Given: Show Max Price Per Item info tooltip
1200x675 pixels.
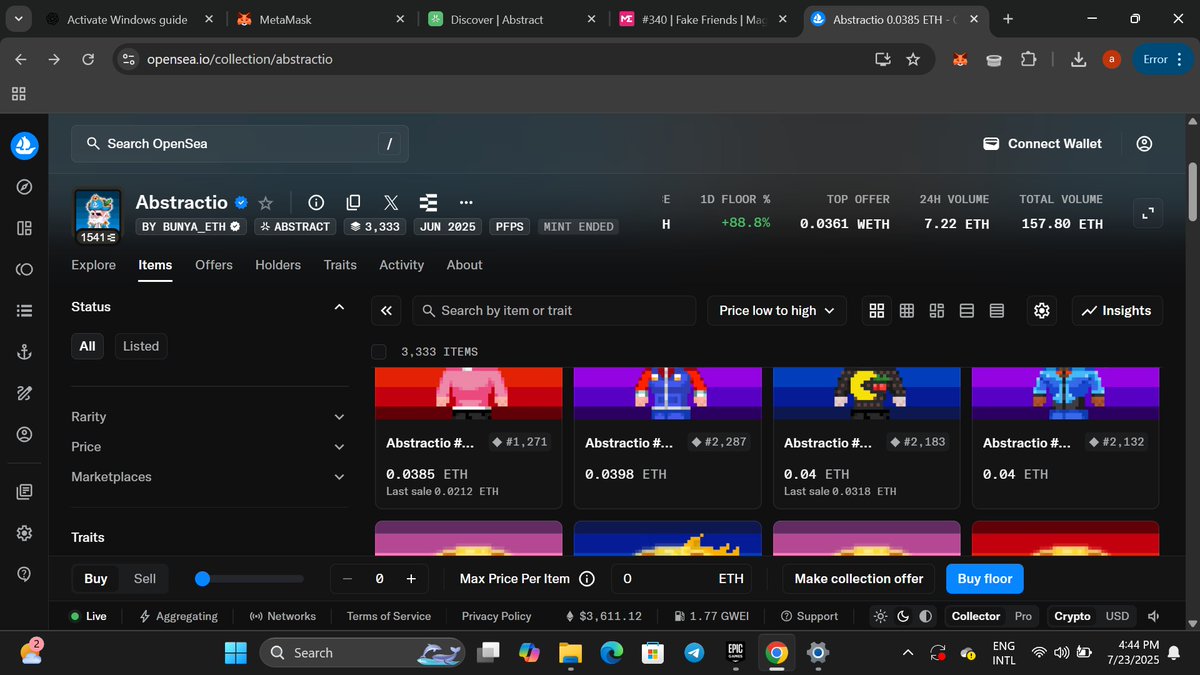Looking at the screenshot, I should [x=587, y=579].
